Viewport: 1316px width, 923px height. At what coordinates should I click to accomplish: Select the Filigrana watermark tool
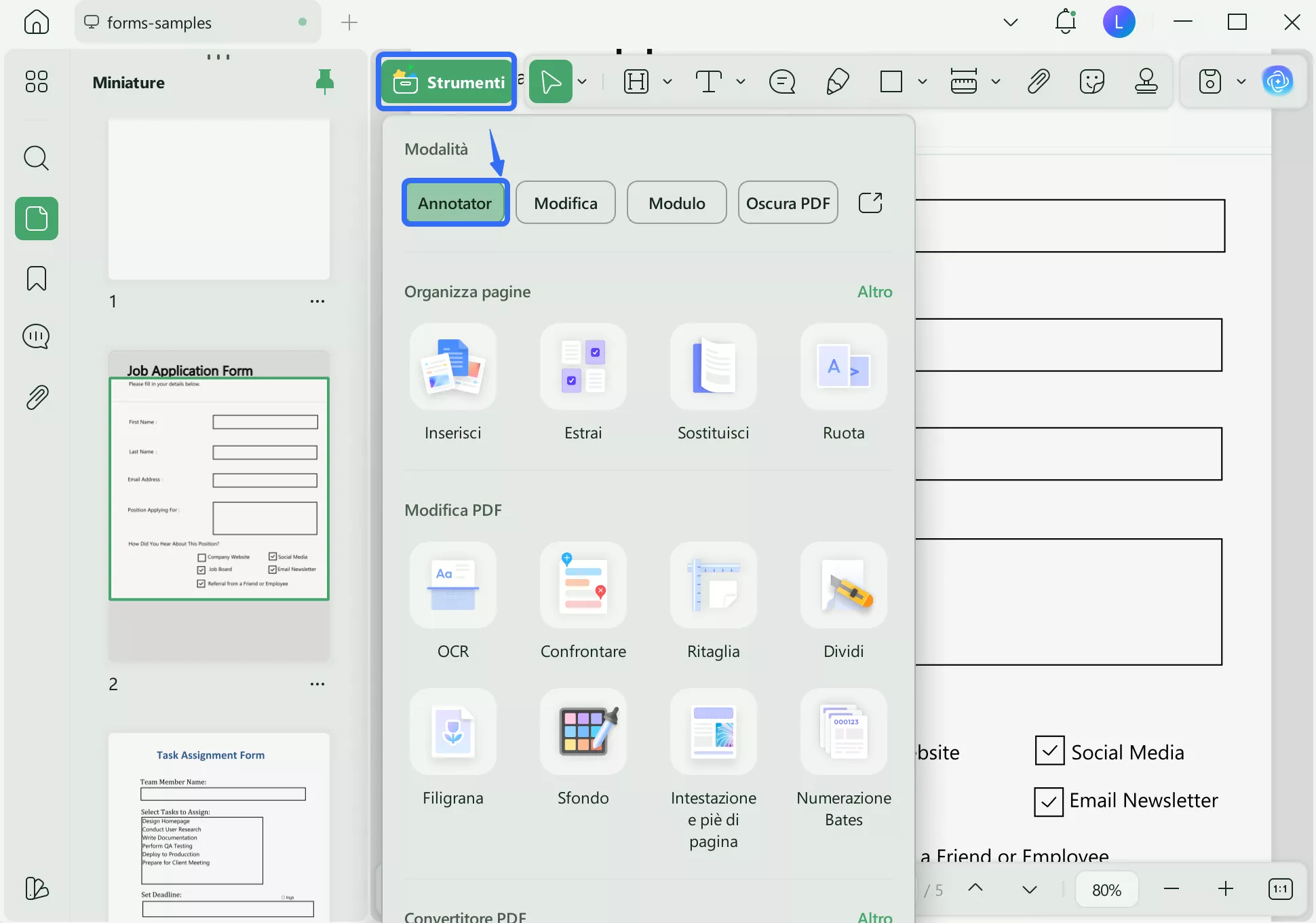pyautogui.click(x=452, y=732)
